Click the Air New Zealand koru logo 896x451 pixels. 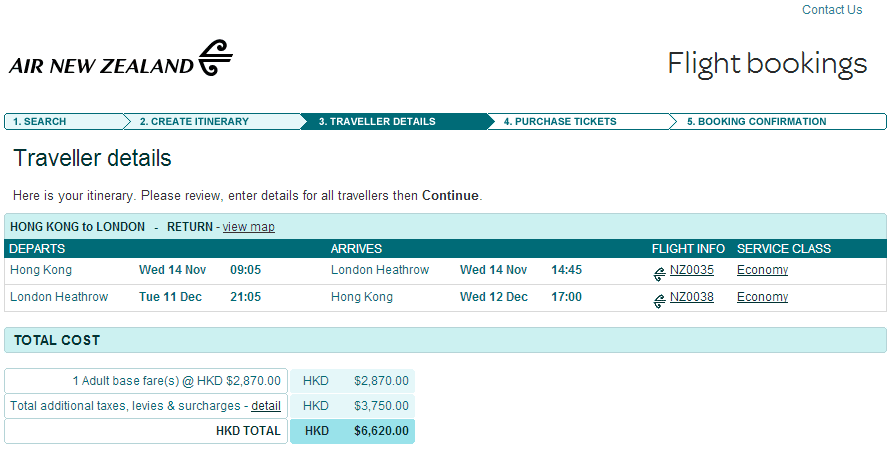click(215, 58)
